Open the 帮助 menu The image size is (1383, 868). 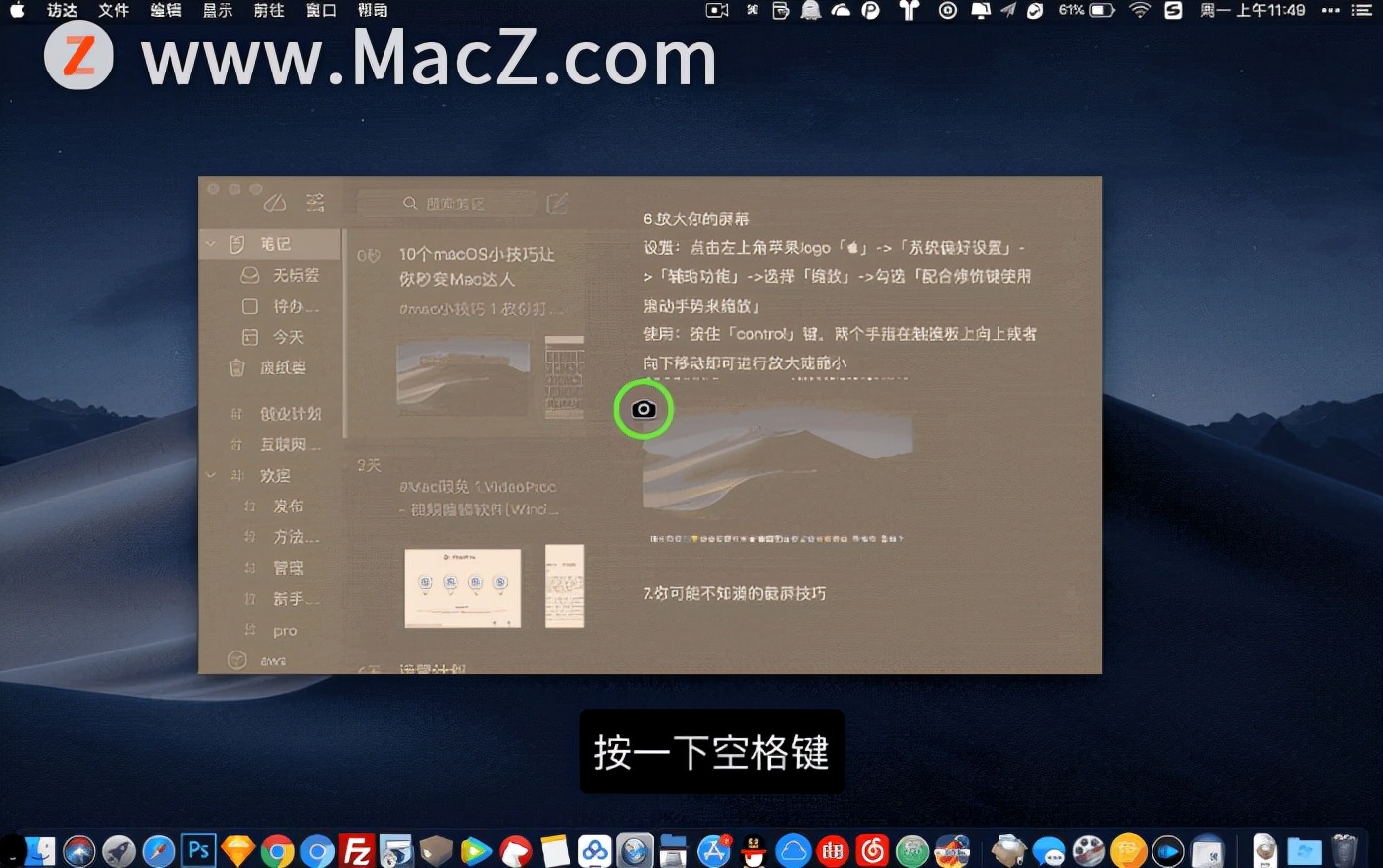[373, 10]
